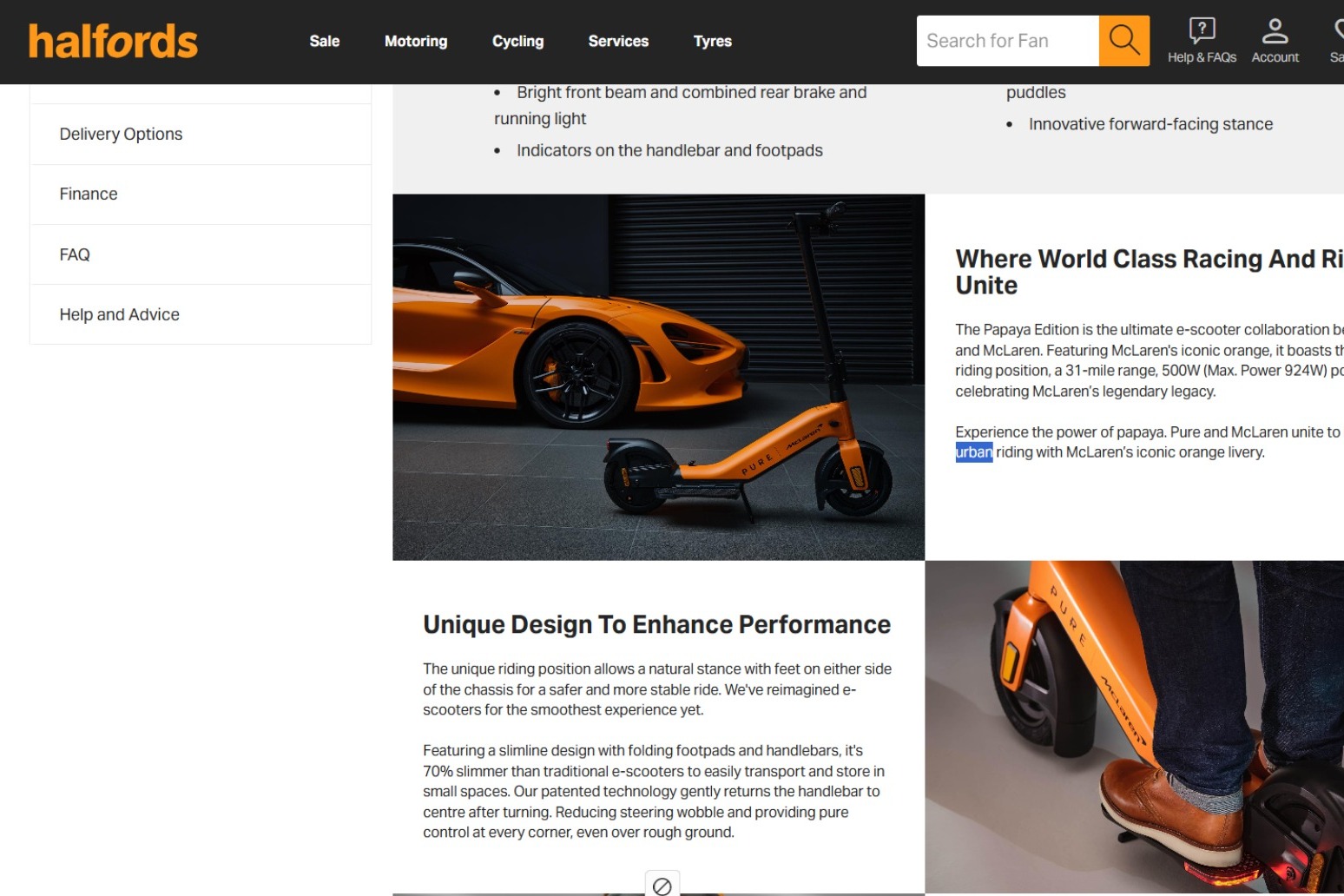This screenshot has width=1344, height=896.
Task: Click the highlighted word urban
Action: point(973,452)
